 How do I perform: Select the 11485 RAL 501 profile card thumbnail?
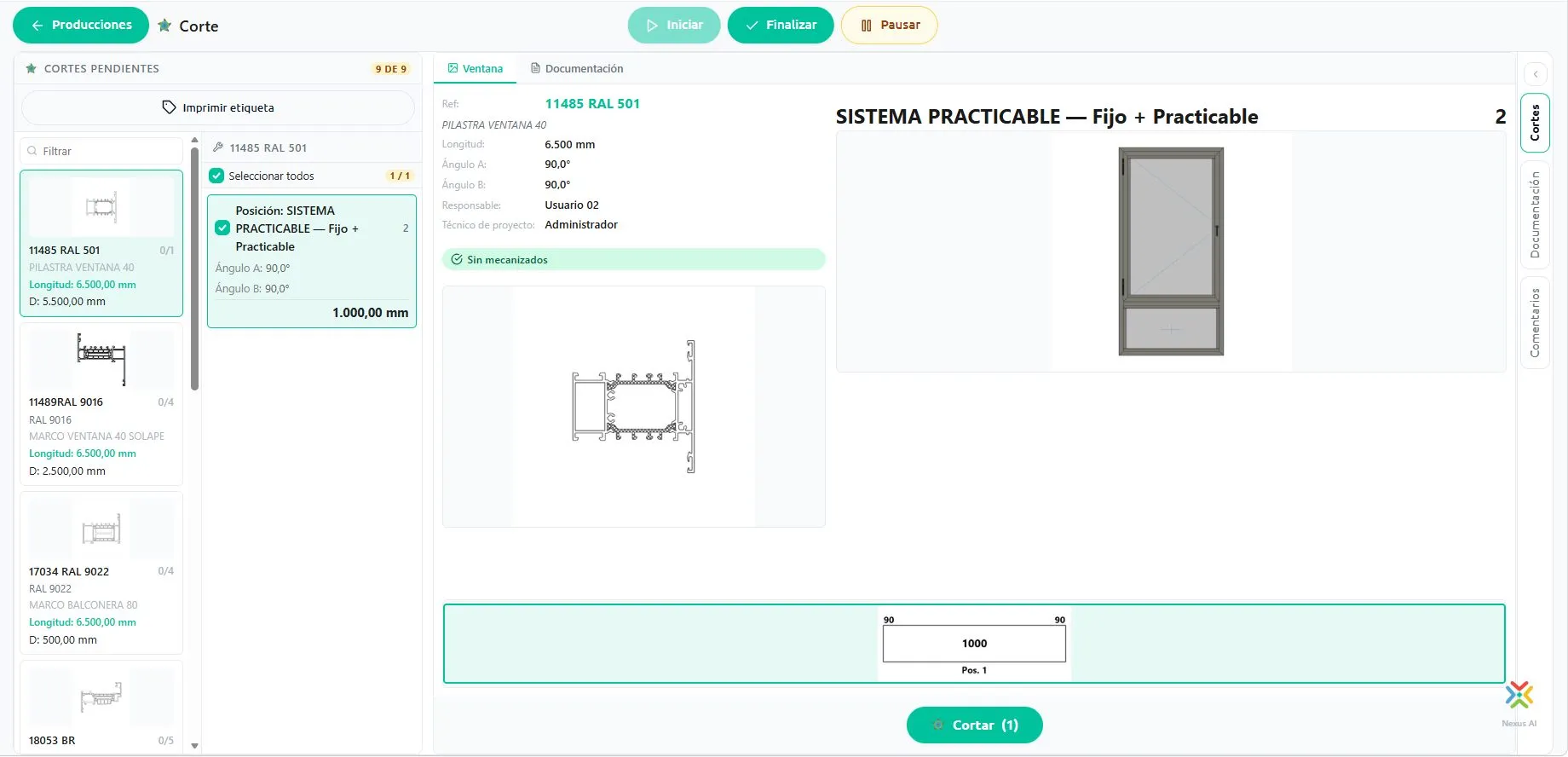(101, 207)
